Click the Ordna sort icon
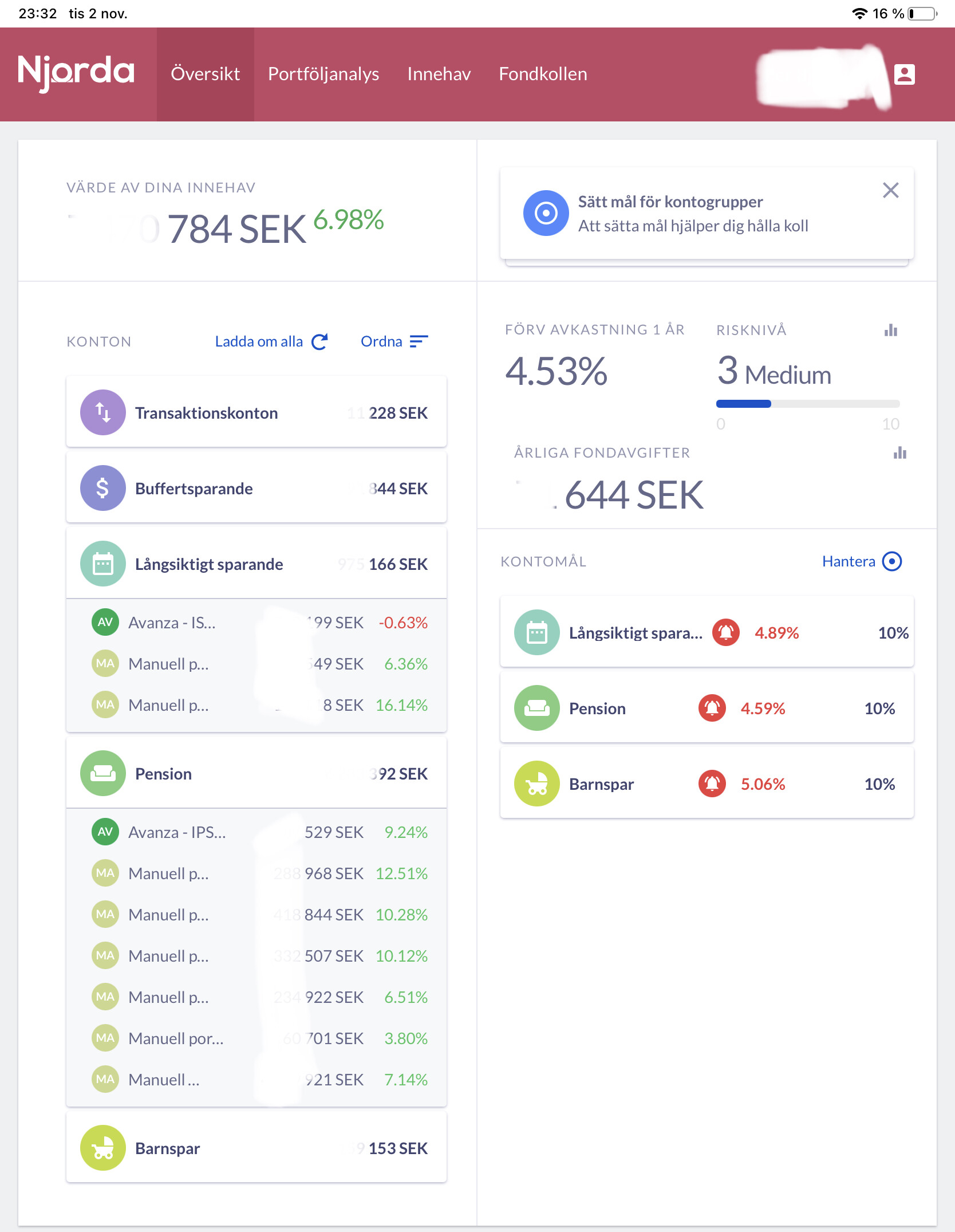955x1232 pixels. 419,342
